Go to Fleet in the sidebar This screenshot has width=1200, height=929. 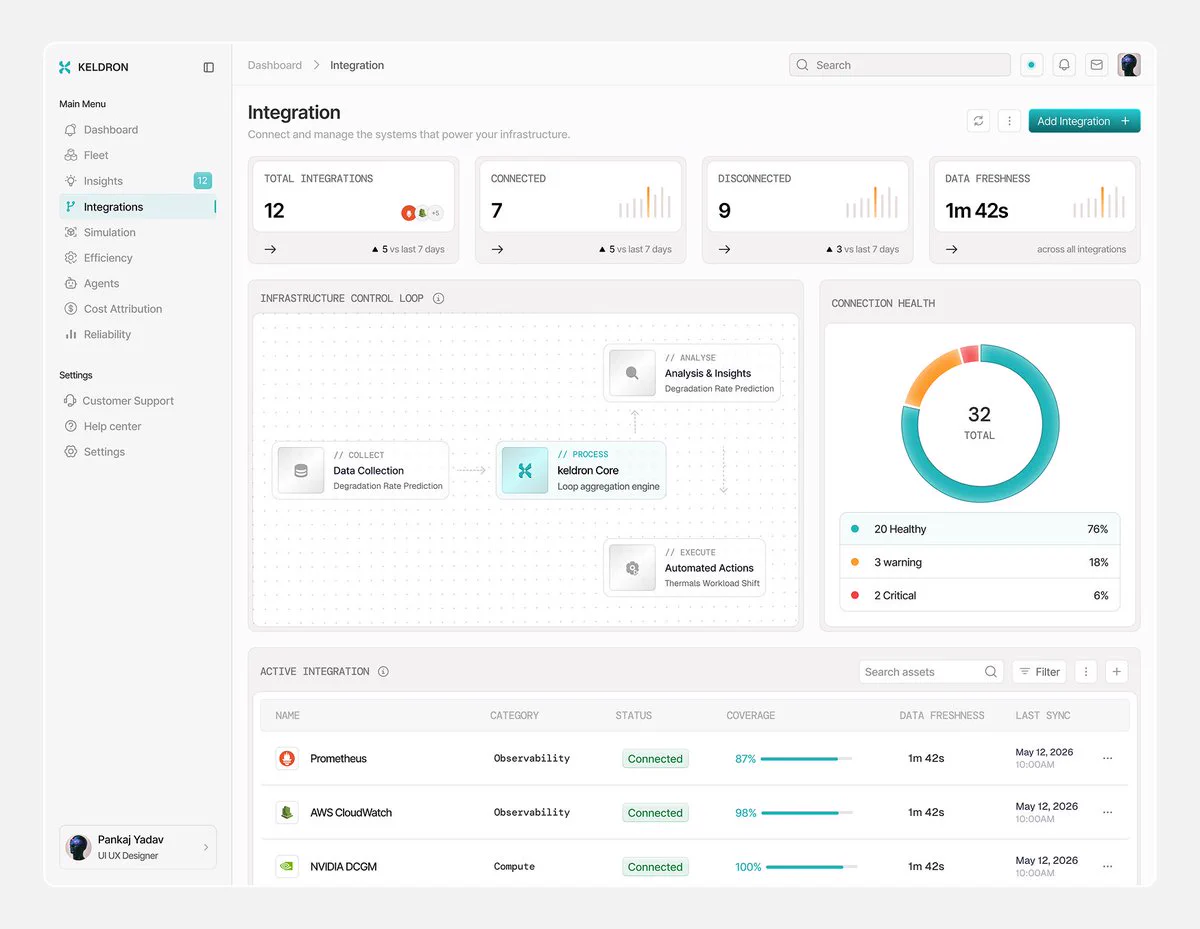137,155
